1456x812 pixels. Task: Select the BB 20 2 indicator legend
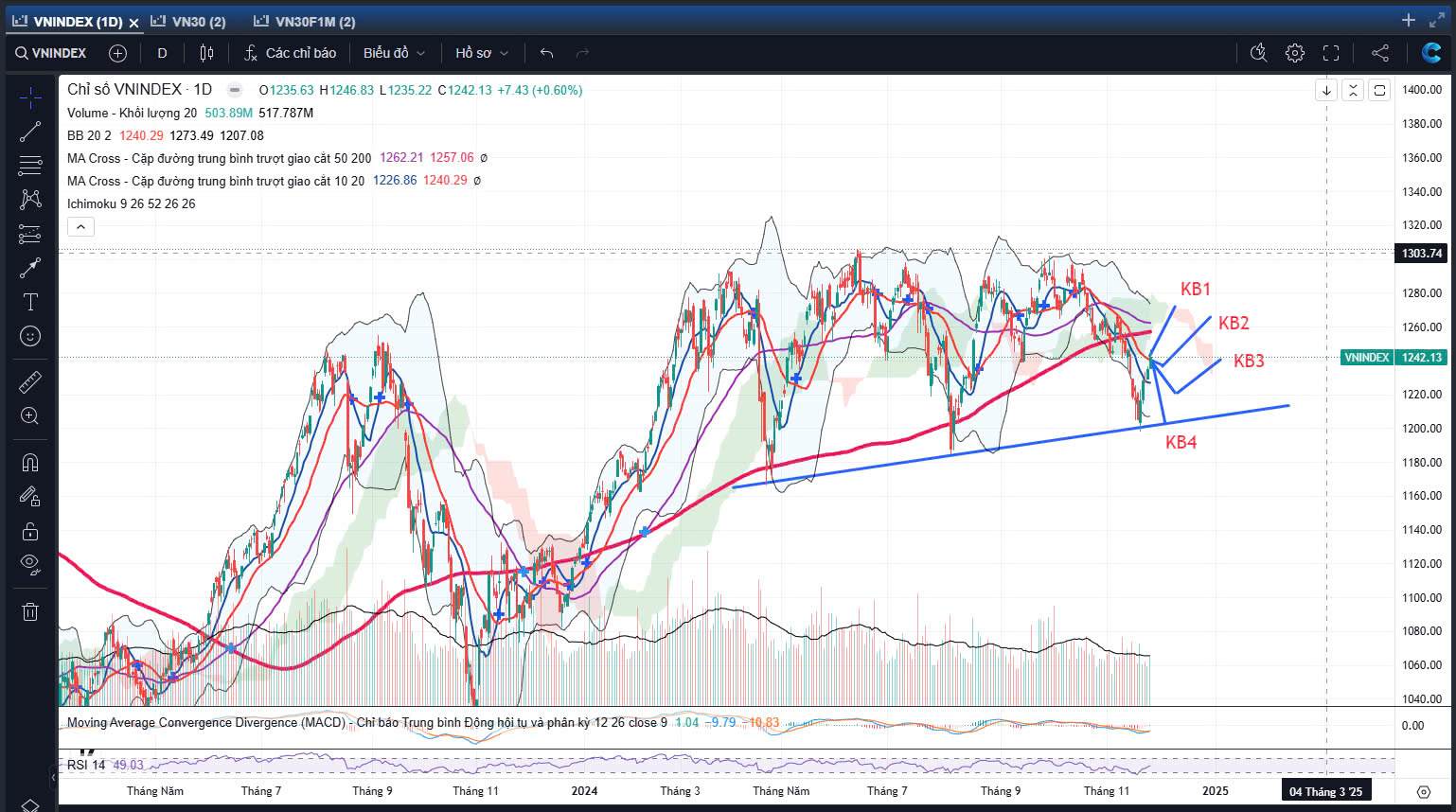click(x=89, y=135)
